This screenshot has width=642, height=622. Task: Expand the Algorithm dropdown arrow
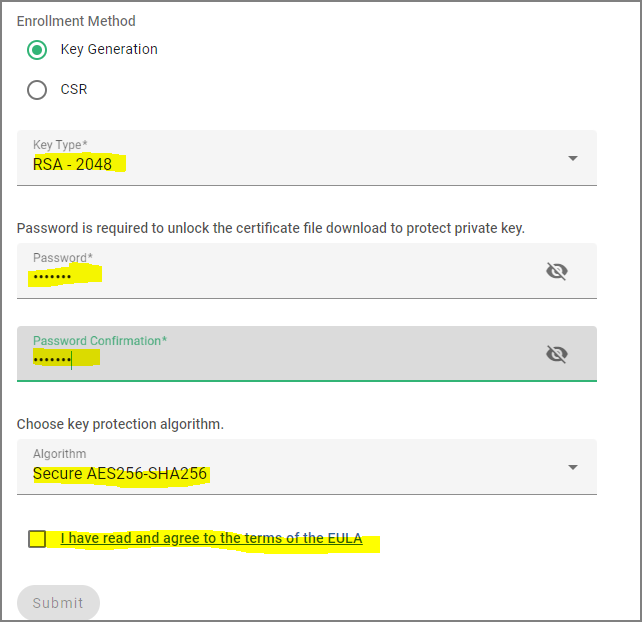tap(573, 467)
